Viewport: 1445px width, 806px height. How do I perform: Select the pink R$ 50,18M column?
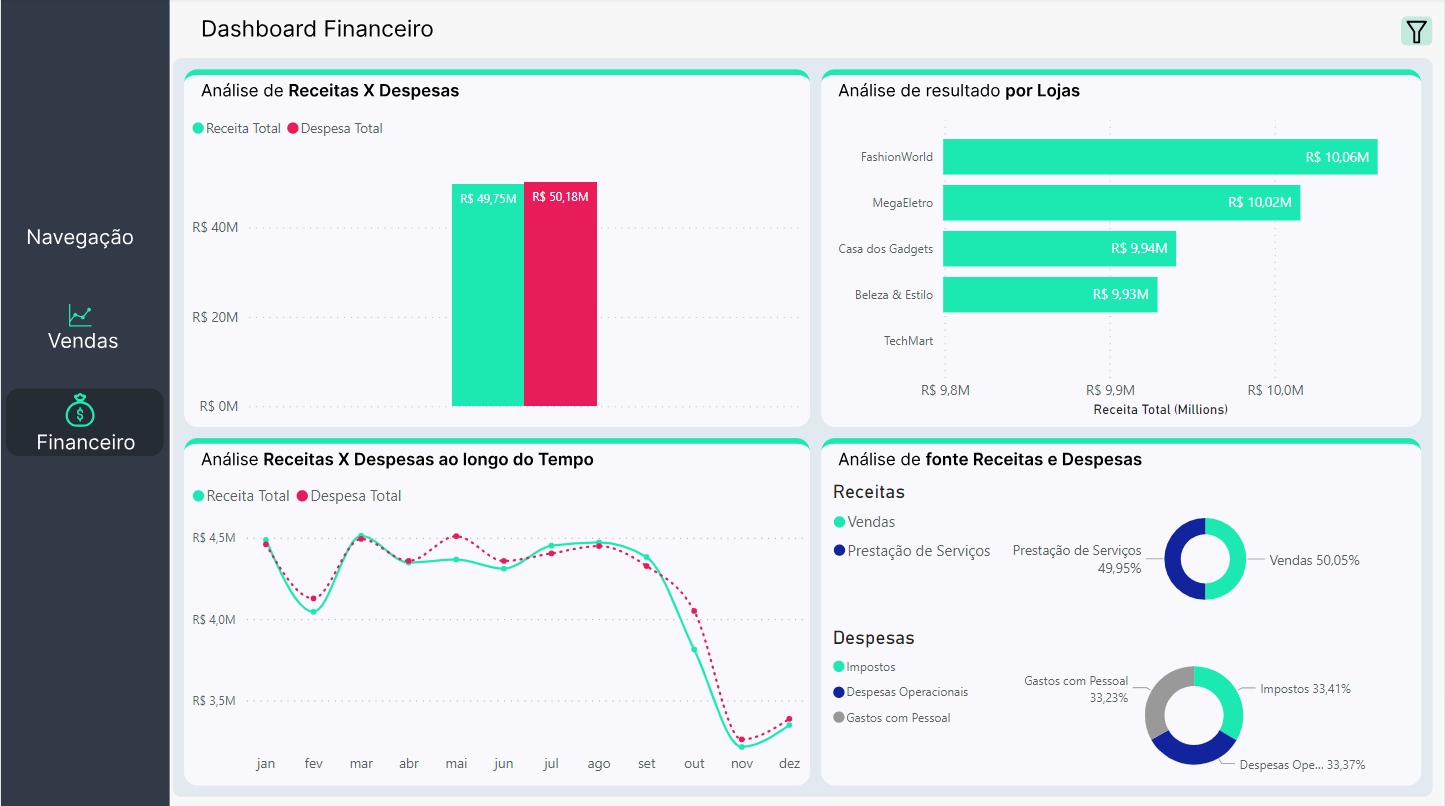click(560, 294)
